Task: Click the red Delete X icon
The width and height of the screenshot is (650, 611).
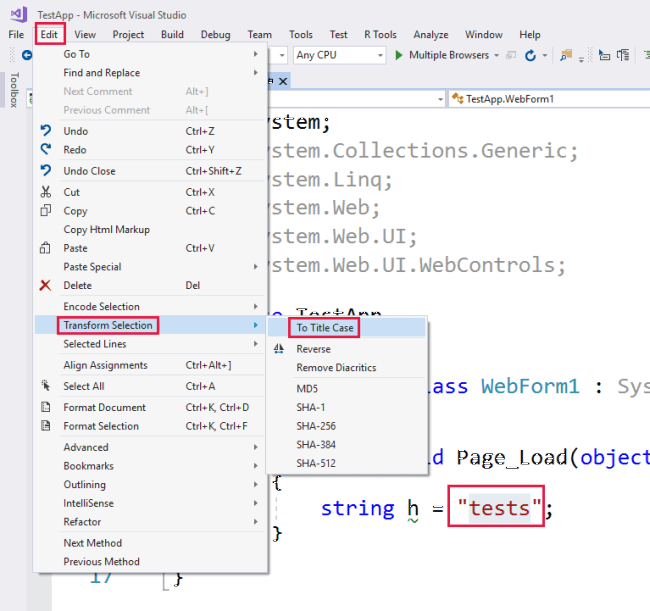Action: click(x=45, y=285)
